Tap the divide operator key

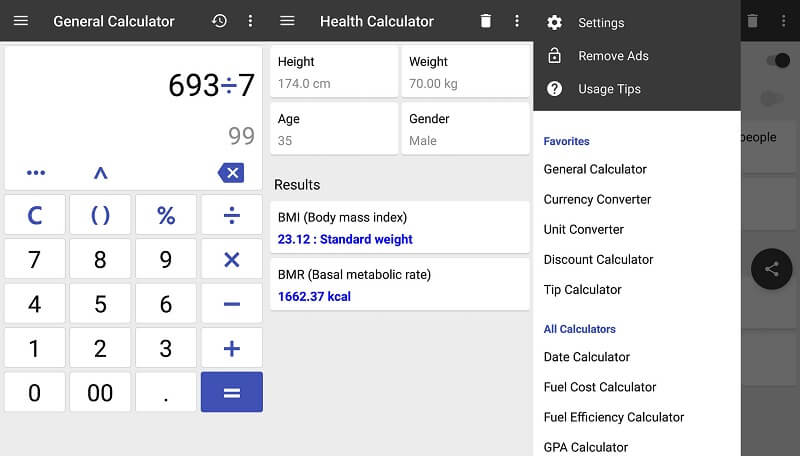point(232,215)
